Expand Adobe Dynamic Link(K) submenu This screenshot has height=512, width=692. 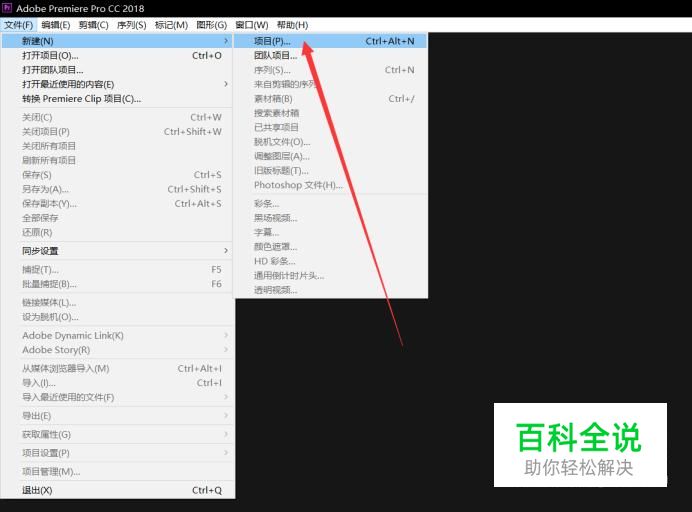117,335
